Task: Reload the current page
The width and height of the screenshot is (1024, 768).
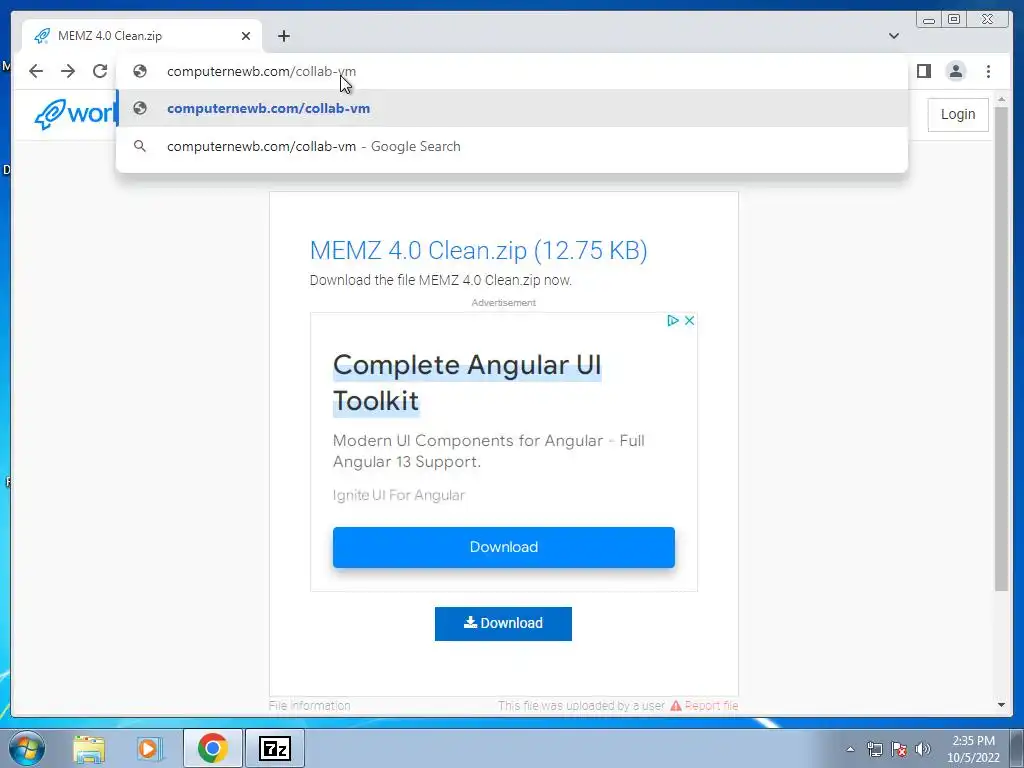Action: (100, 71)
